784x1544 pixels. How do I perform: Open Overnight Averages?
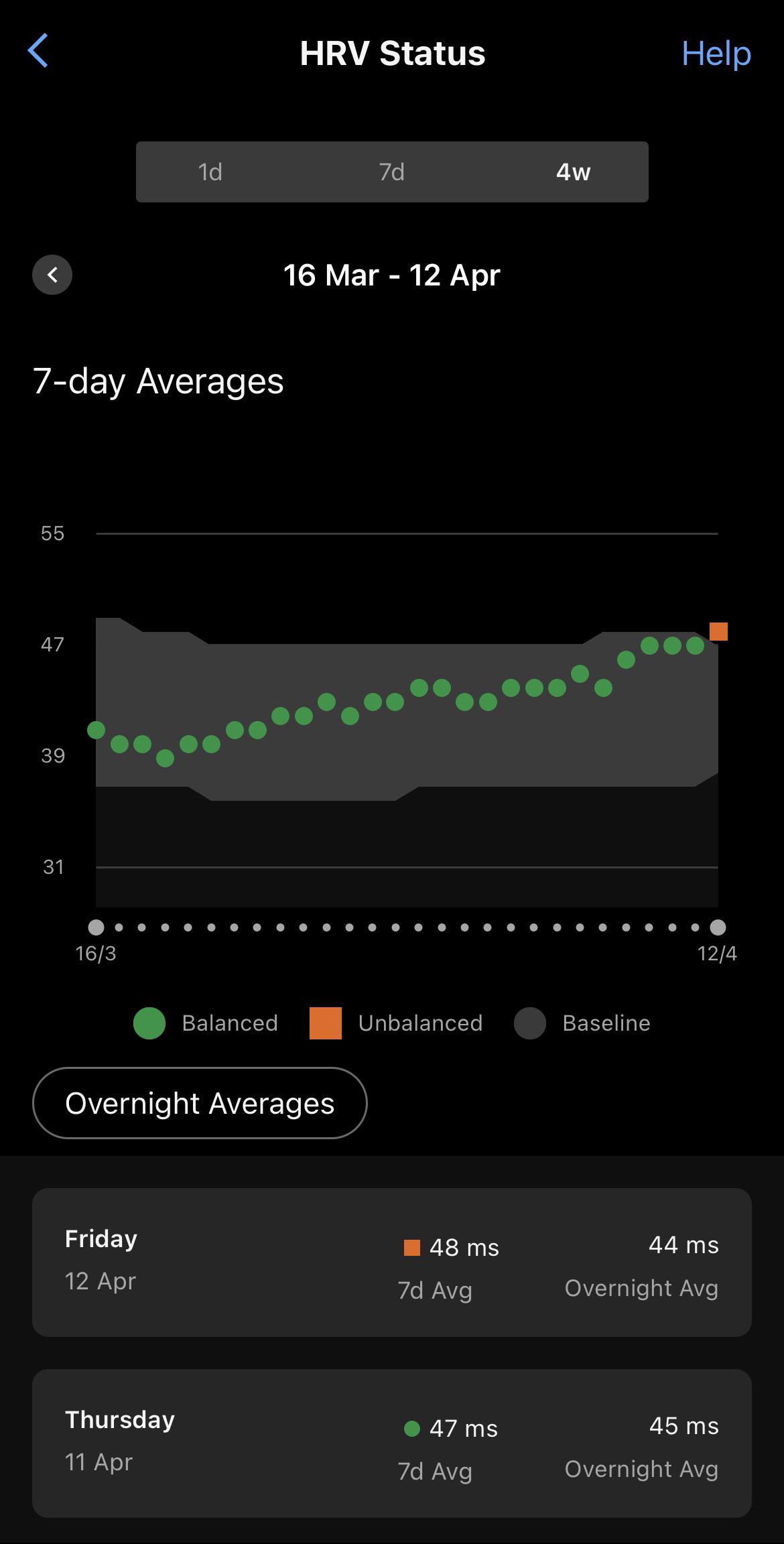tap(199, 1102)
